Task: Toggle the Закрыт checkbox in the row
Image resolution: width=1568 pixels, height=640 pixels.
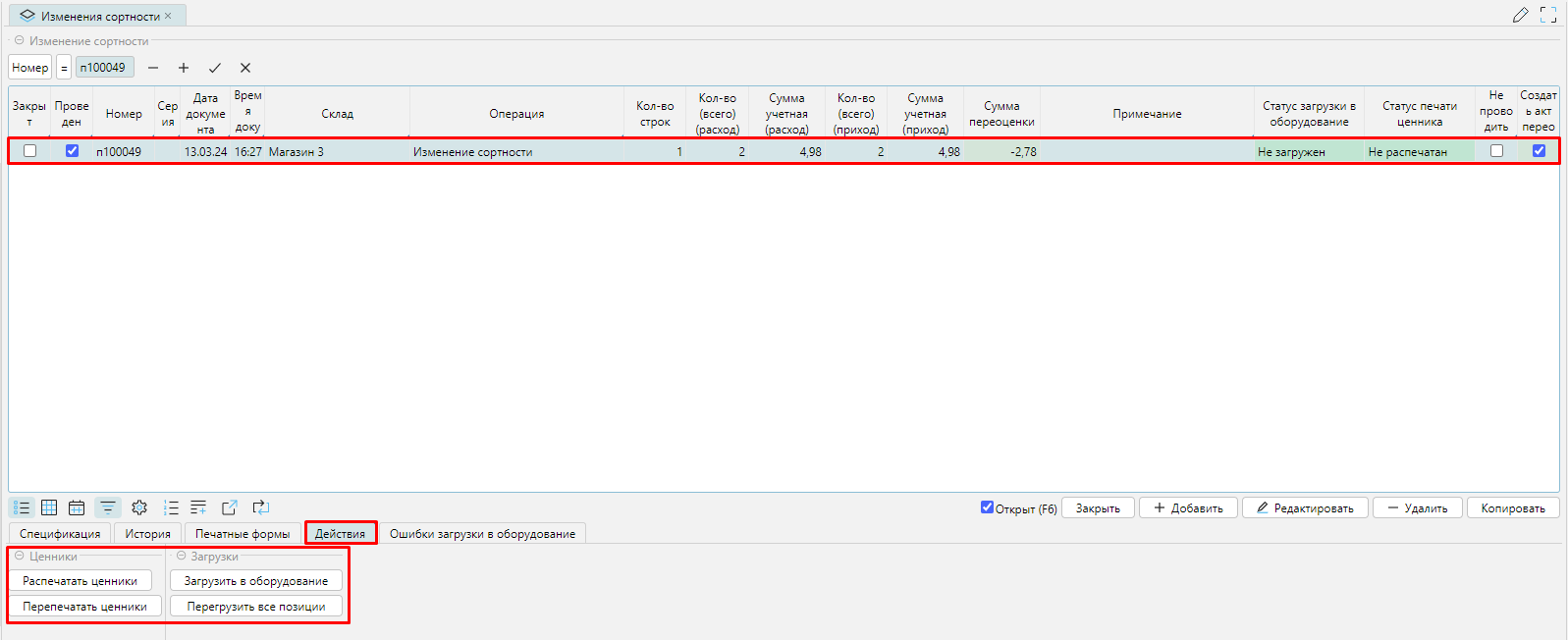Action: point(29,151)
